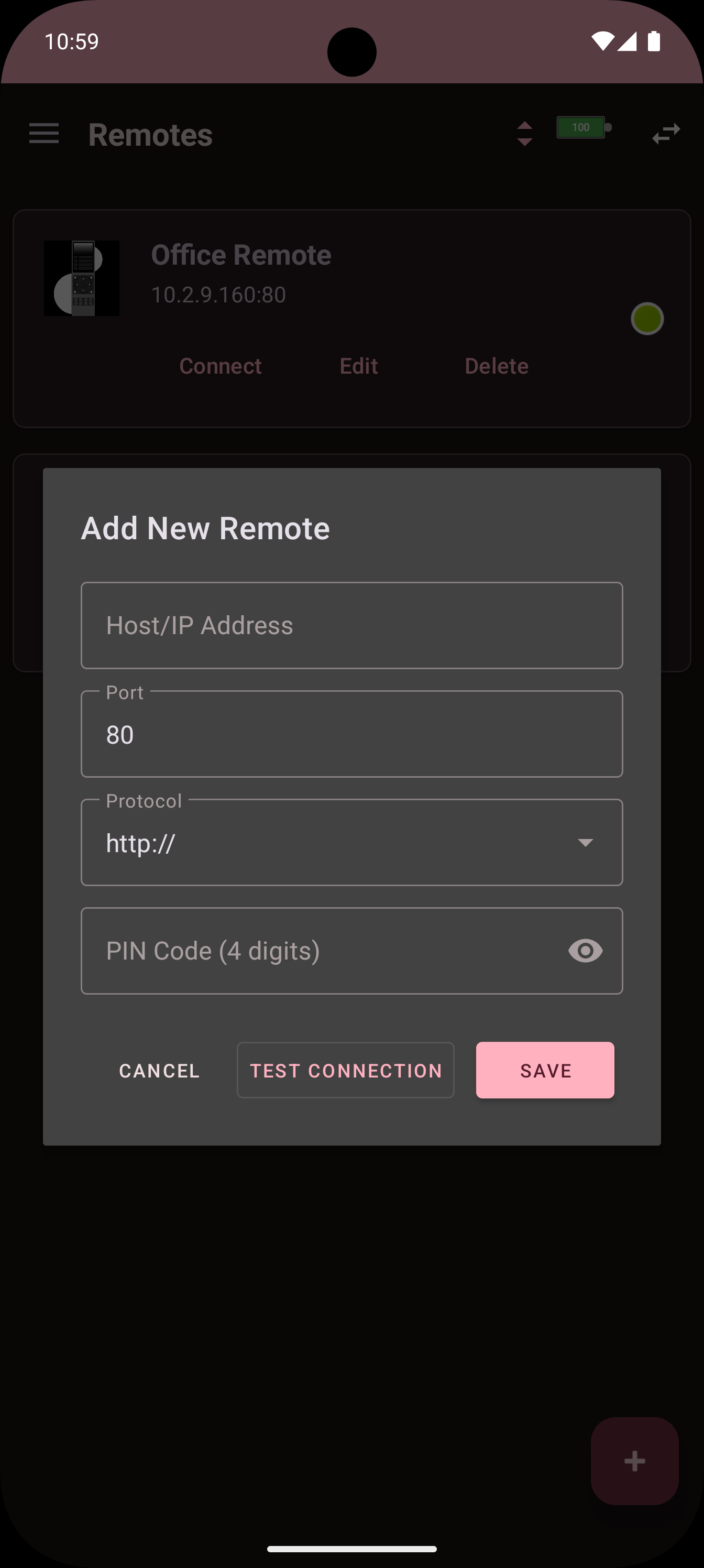Tap the Wi-Fi status bar icon
The height and width of the screenshot is (1568, 704).
(x=602, y=41)
